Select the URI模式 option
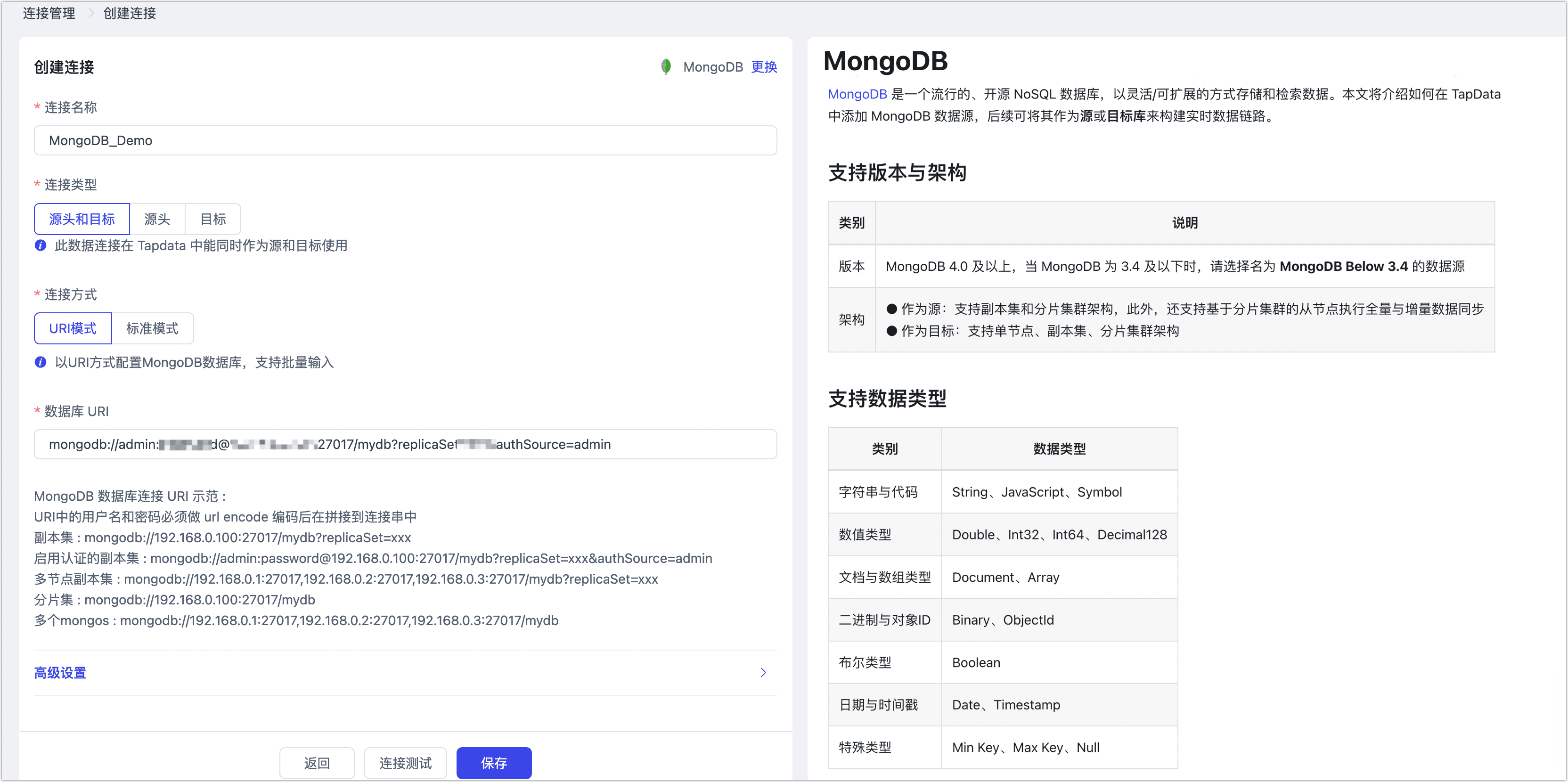This screenshot has height=782, width=1568. (x=73, y=328)
